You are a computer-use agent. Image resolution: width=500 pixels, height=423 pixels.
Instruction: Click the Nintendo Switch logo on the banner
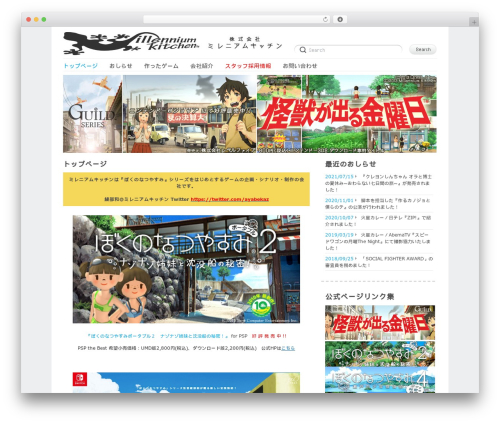pyautogui.click(x=80, y=379)
